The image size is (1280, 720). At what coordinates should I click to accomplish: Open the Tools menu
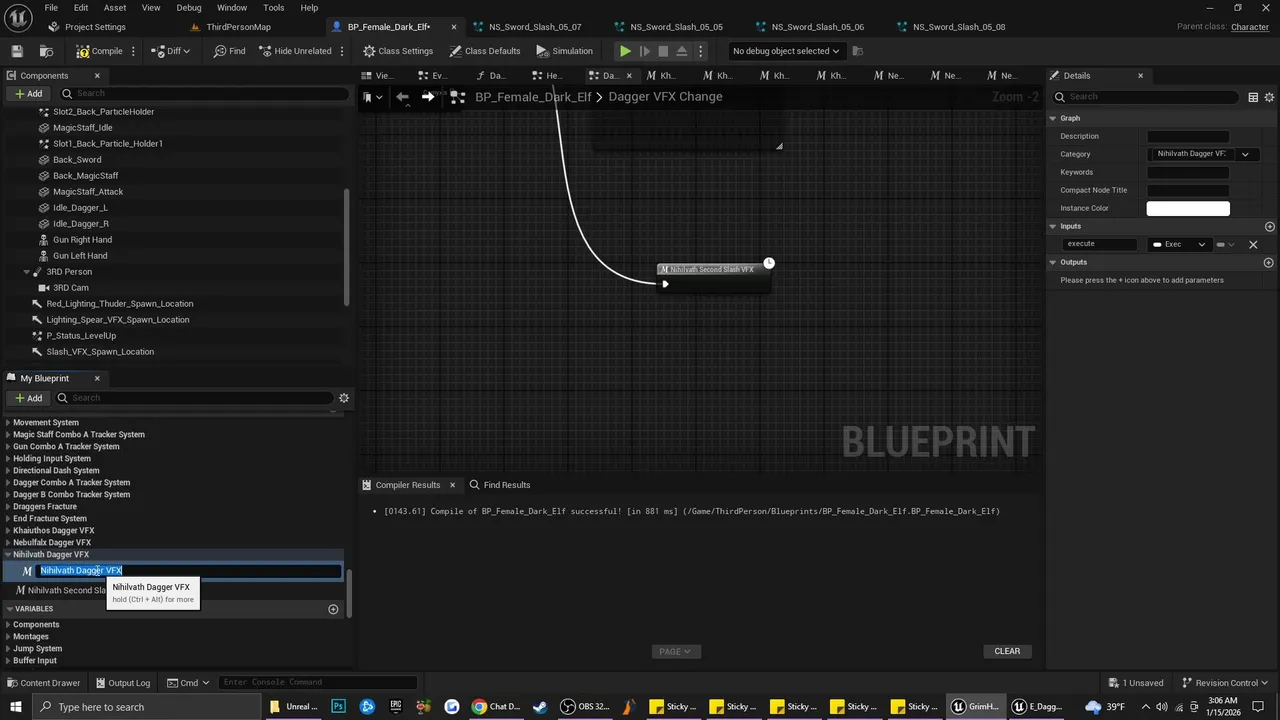click(274, 7)
